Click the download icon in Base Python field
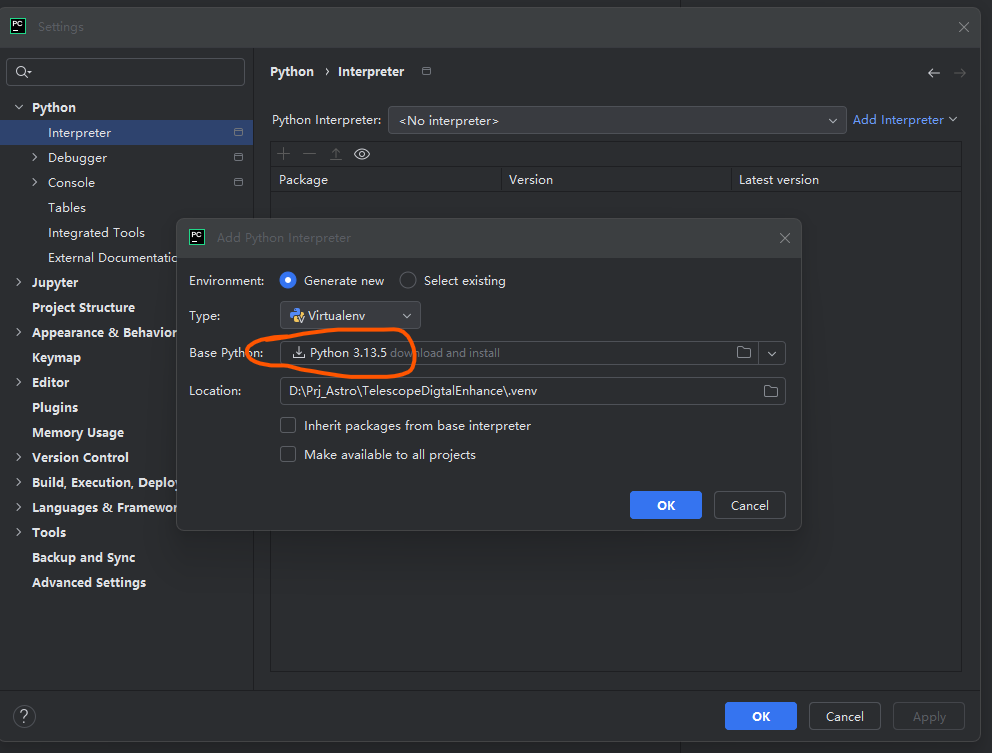The height and width of the screenshot is (753, 992). pos(299,352)
